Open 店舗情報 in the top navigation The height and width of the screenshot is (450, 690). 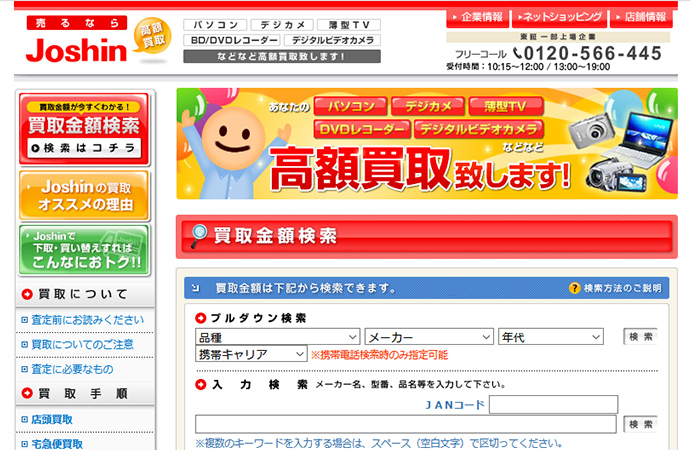point(641,18)
